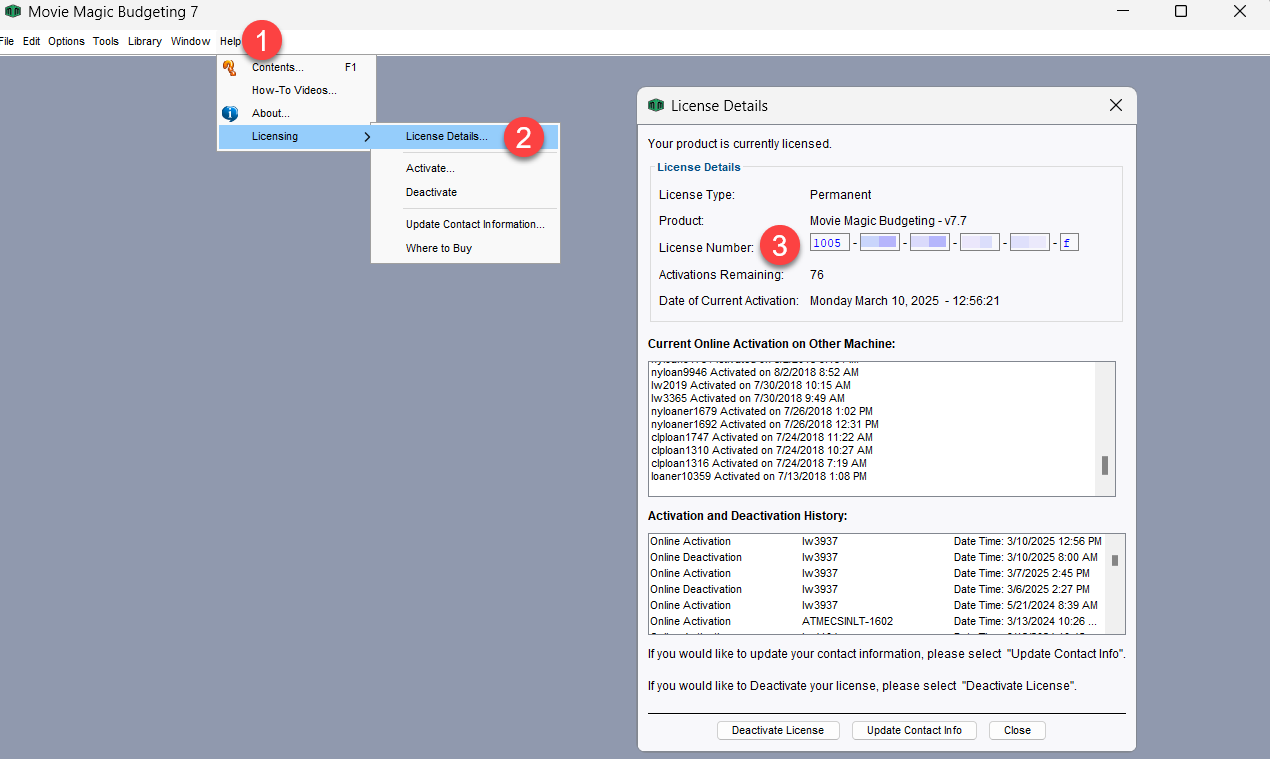Select history row dated 3/10/2025 12:56 PM
This screenshot has width=1270, height=759.
point(877,541)
